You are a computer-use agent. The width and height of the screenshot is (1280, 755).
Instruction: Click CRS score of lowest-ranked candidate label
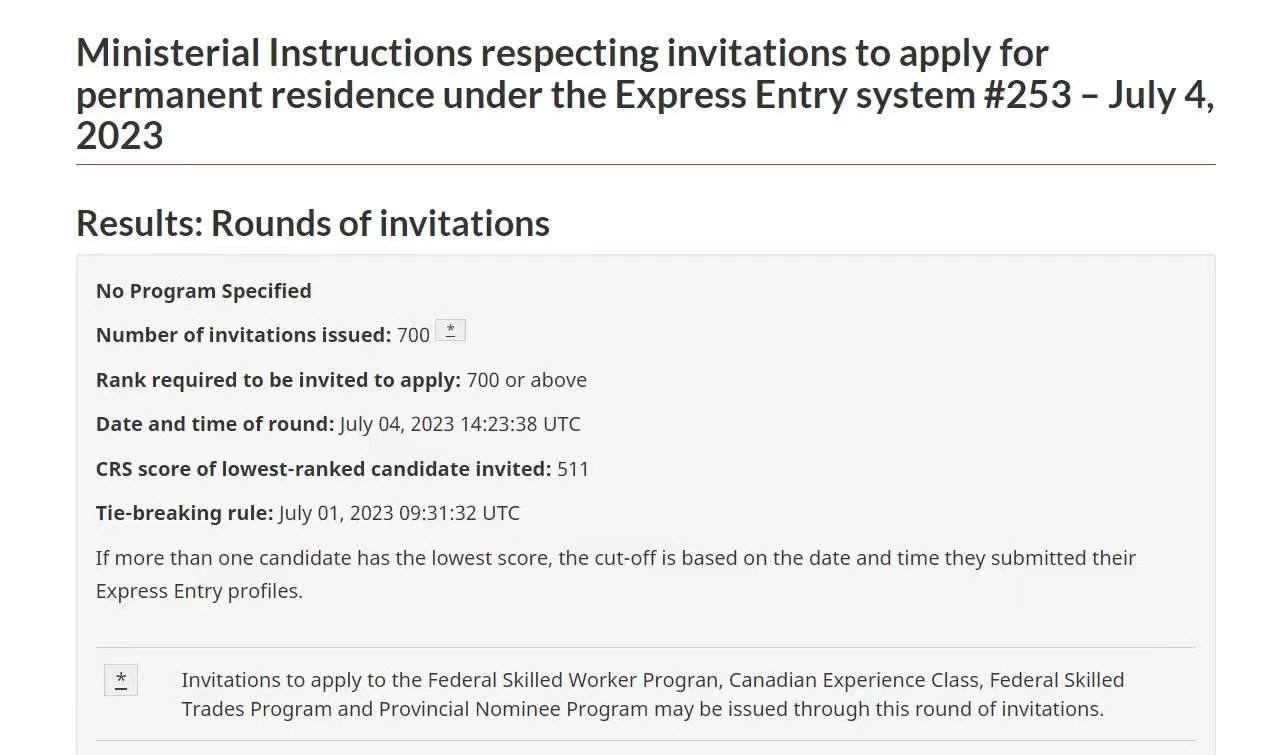[x=324, y=469]
